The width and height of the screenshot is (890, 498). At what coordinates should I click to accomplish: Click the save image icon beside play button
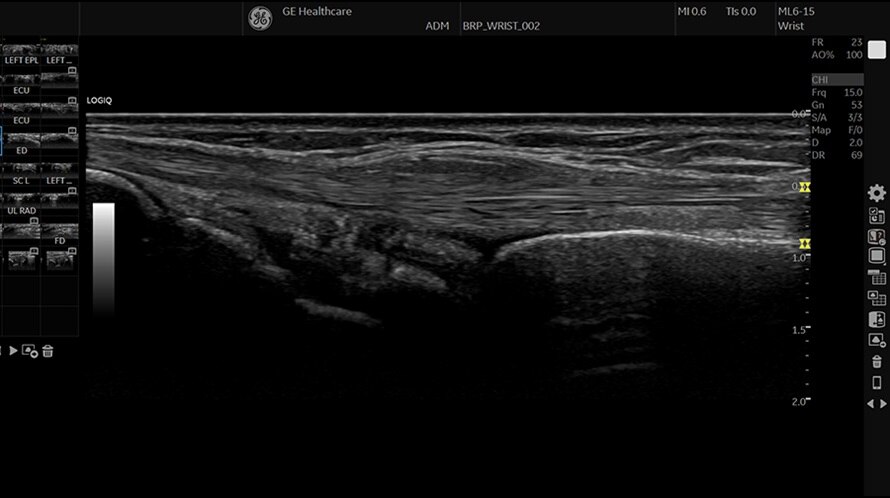pyautogui.click(x=30, y=351)
